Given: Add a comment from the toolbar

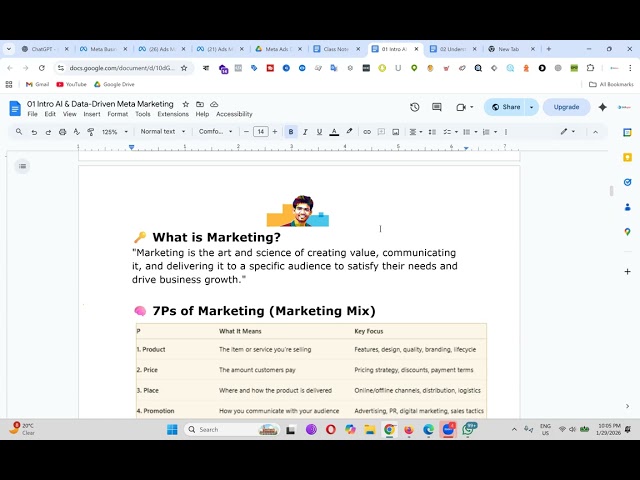Looking at the screenshot, I should [381, 131].
